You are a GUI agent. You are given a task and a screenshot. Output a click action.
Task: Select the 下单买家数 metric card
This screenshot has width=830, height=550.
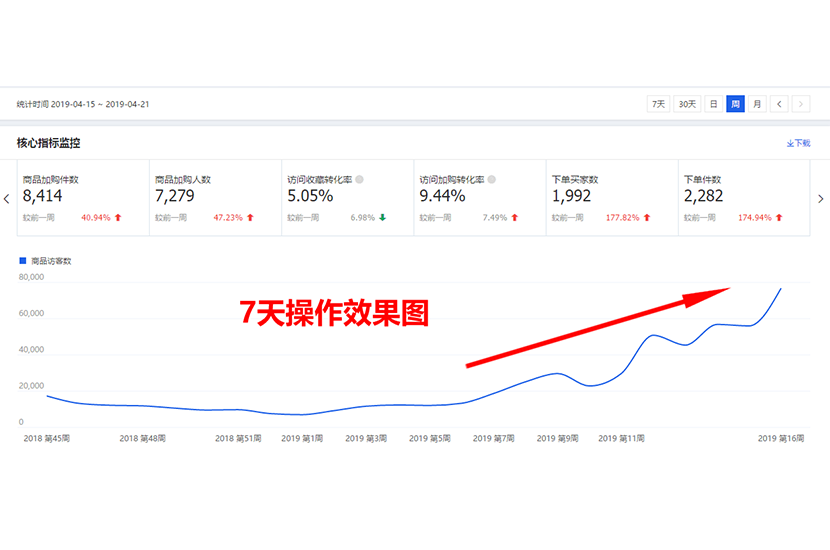point(611,198)
